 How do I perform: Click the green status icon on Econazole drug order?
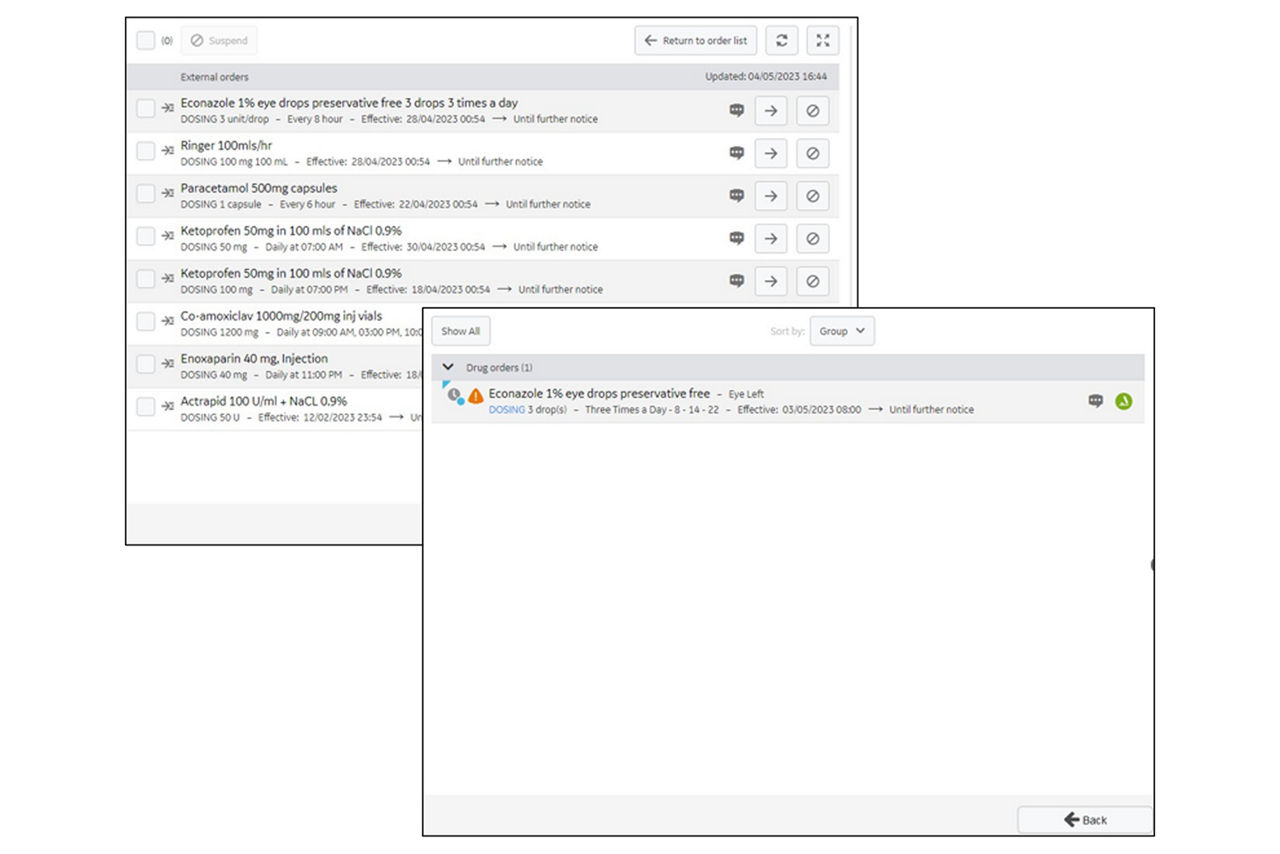[x=1124, y=401]
